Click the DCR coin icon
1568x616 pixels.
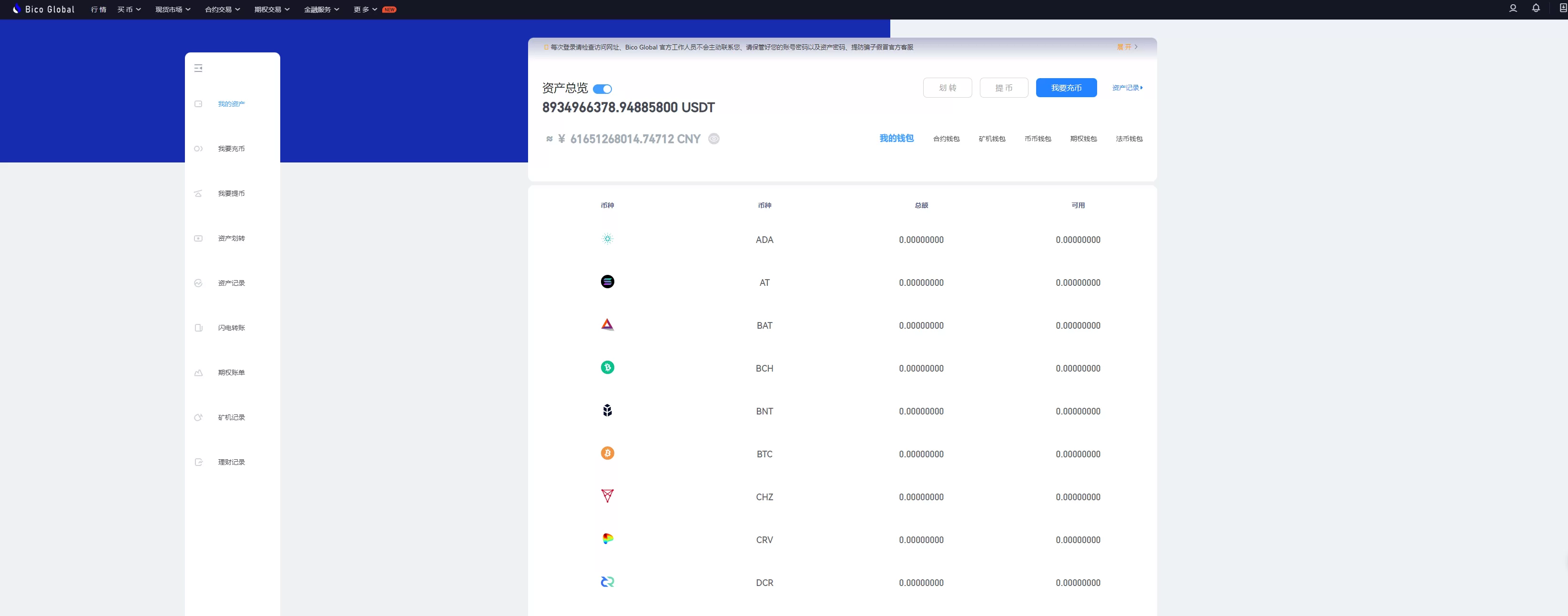[607, 582]
